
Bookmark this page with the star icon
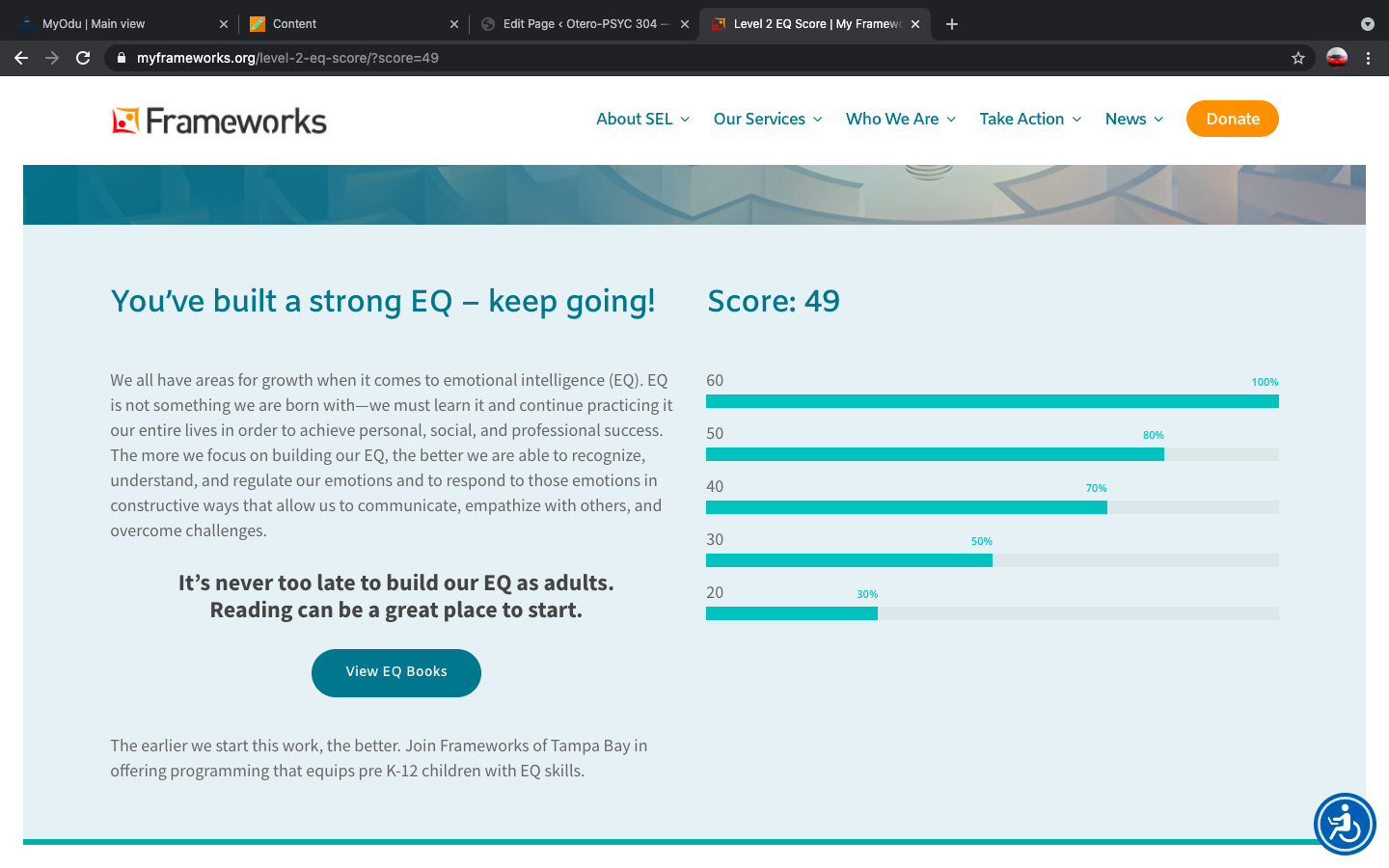pyautogui.click(x=1298, y=58)
